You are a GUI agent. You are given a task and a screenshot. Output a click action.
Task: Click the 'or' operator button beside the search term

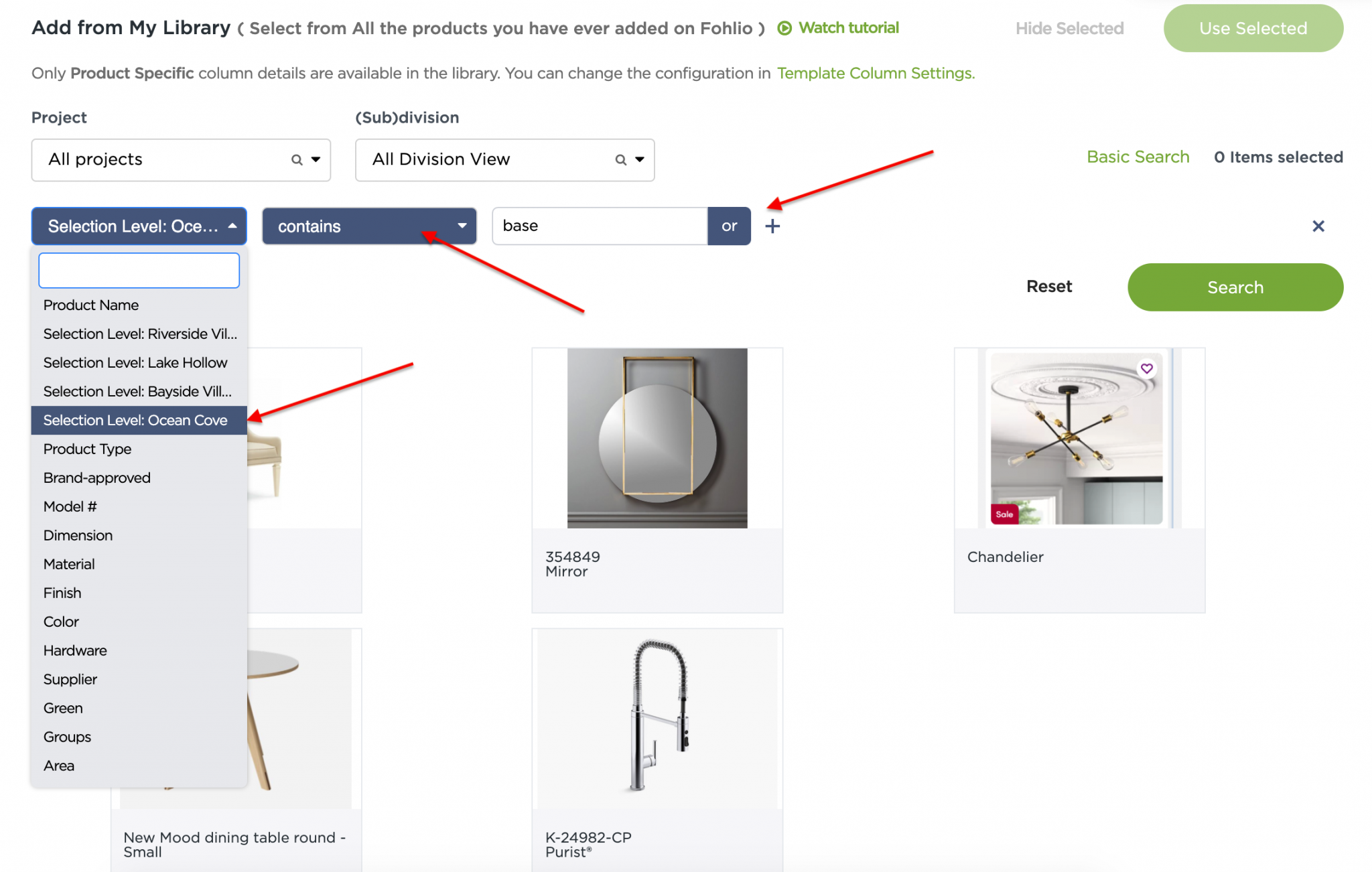point(729,226)
